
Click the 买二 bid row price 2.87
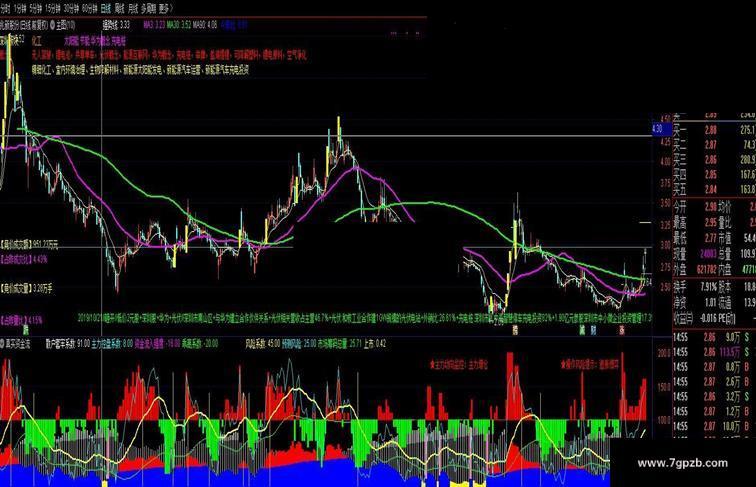coord(710,145)
